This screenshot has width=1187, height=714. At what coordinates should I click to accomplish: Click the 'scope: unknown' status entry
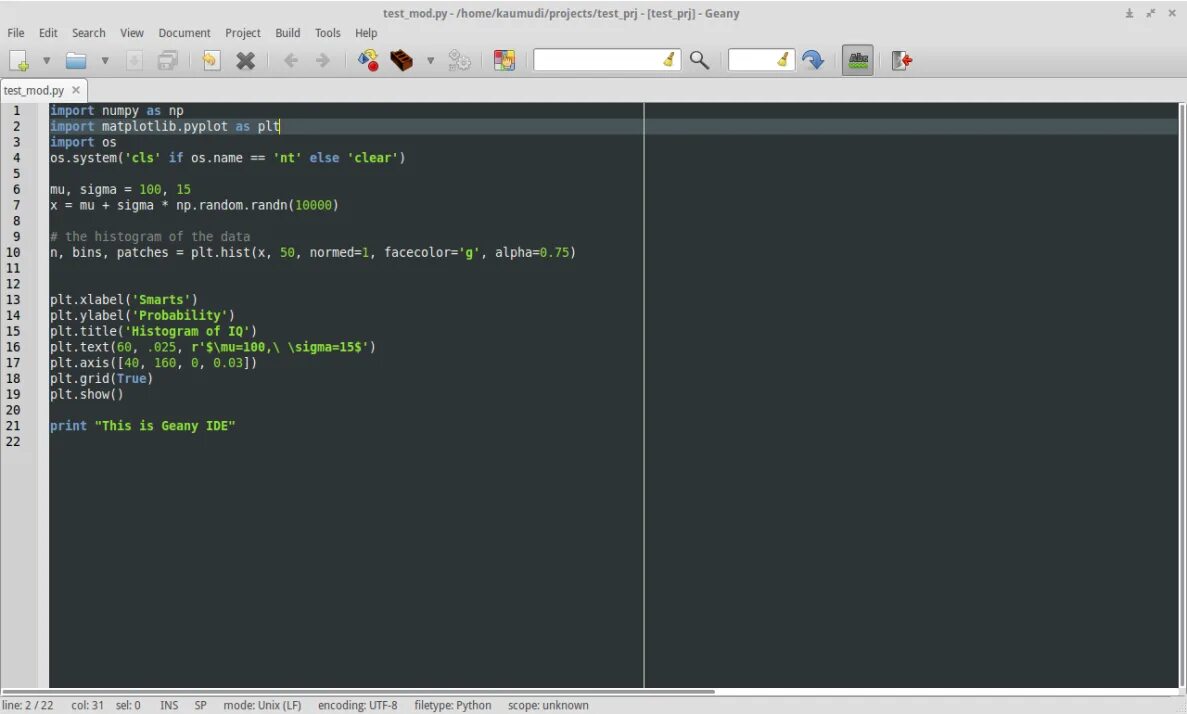[x=548, y=706]
